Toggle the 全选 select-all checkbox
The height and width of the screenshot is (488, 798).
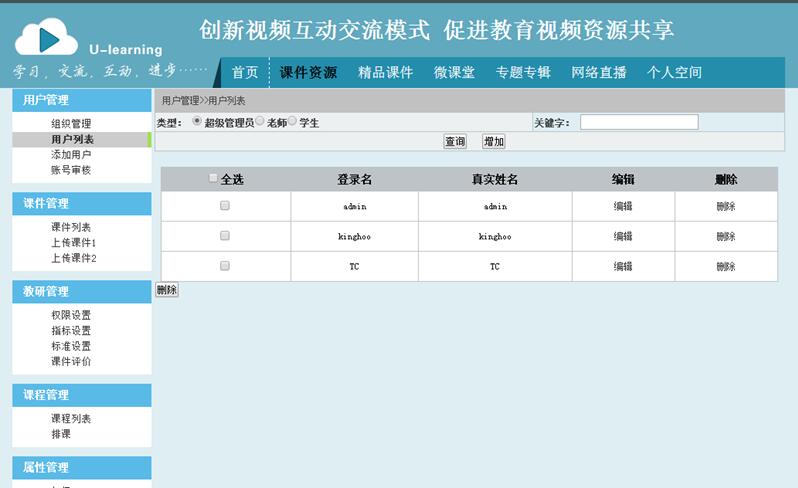[x=213, y=178]
